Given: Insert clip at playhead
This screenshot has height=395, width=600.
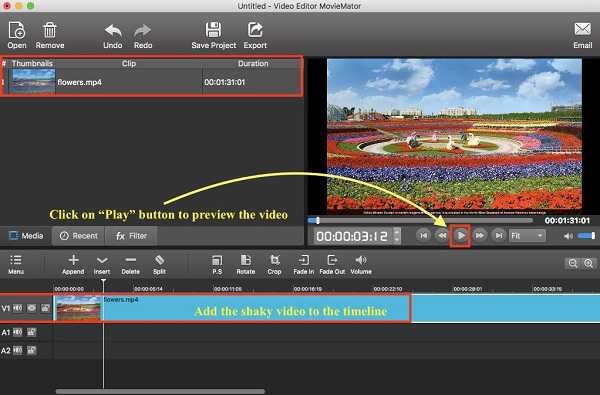Looking at the screenshot, I should point(102,264).
